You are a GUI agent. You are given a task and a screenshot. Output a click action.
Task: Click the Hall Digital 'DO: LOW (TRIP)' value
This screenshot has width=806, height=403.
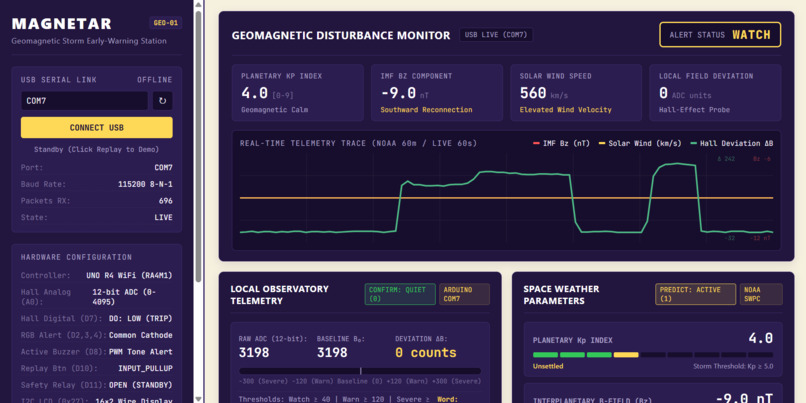tap(141, 319)
